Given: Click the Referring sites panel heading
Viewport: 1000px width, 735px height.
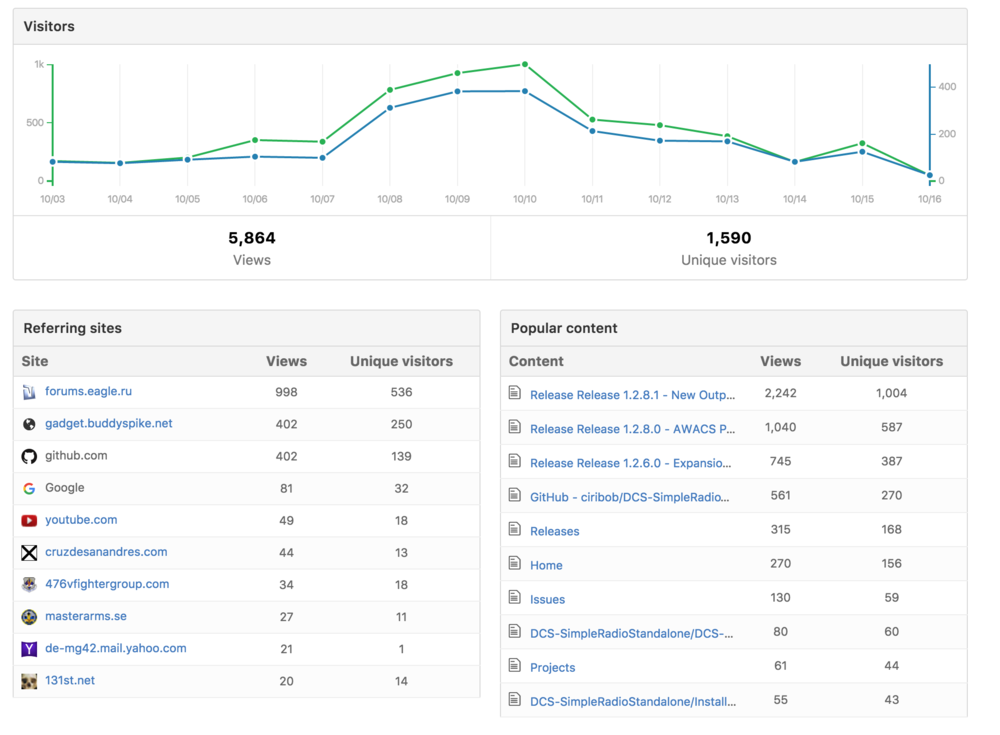Looking at the screenshot, I should [73, 328].
